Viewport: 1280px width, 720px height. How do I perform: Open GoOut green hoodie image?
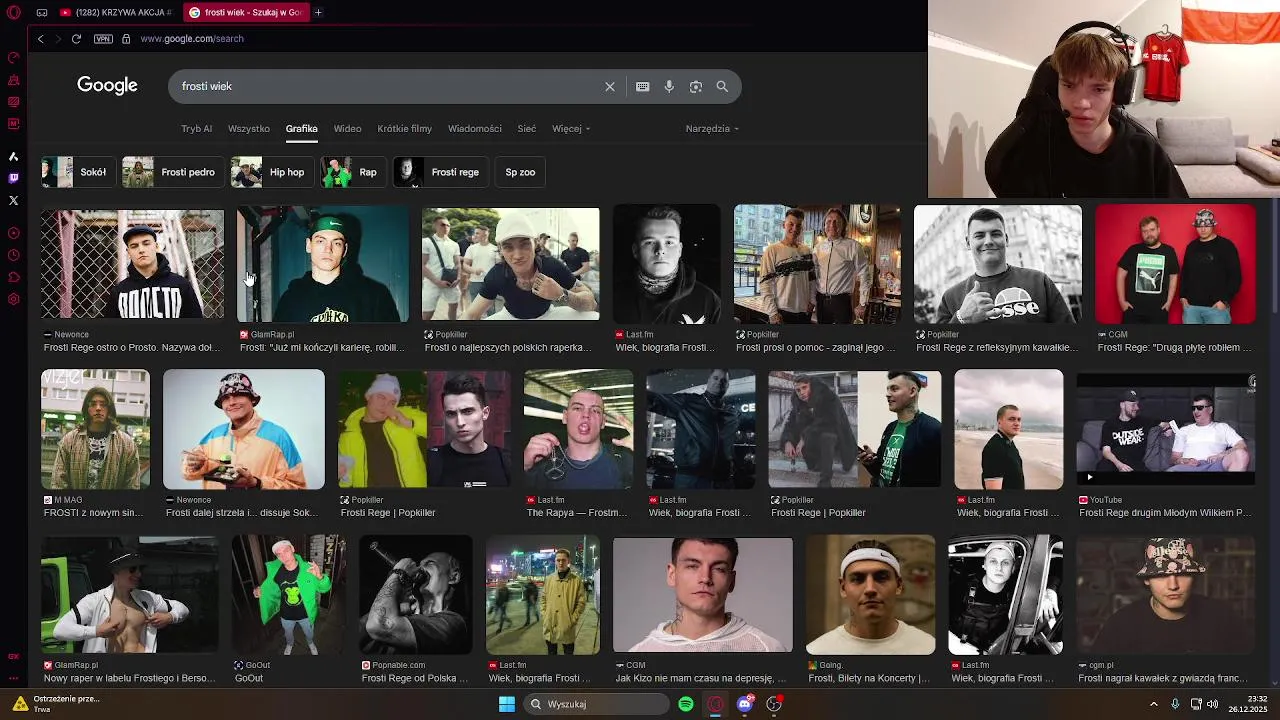pyautogui.click(x=289, y=595)
